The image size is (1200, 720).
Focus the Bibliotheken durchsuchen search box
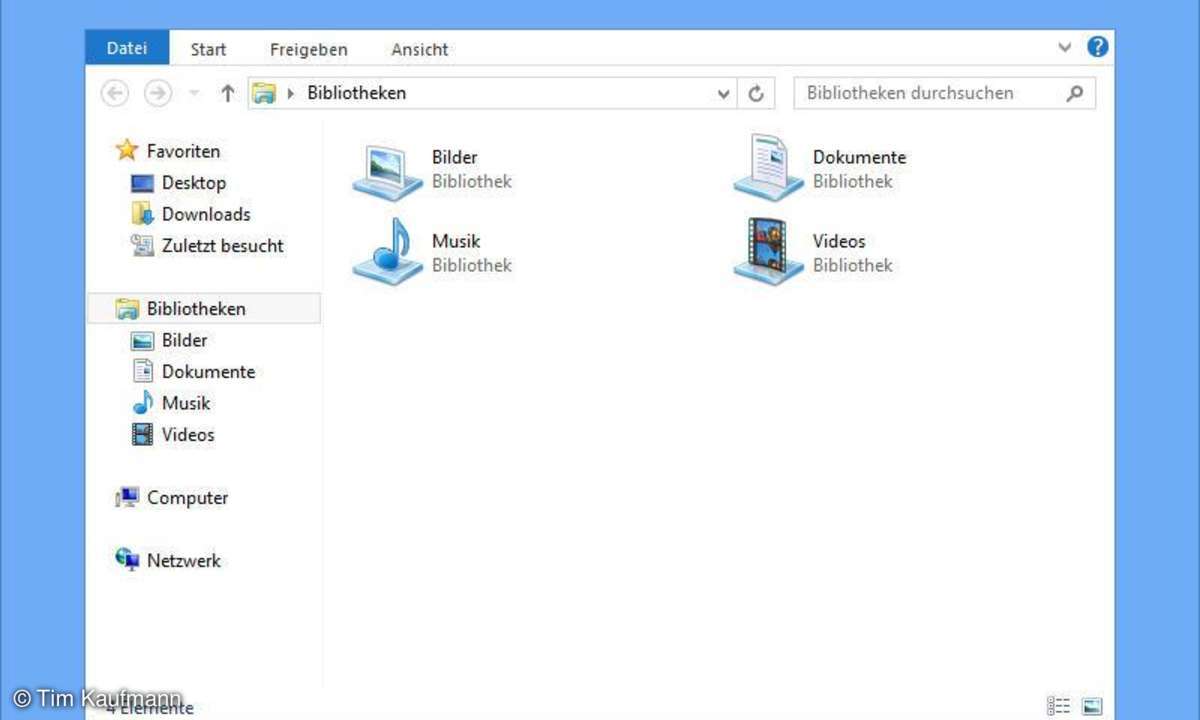944,93
